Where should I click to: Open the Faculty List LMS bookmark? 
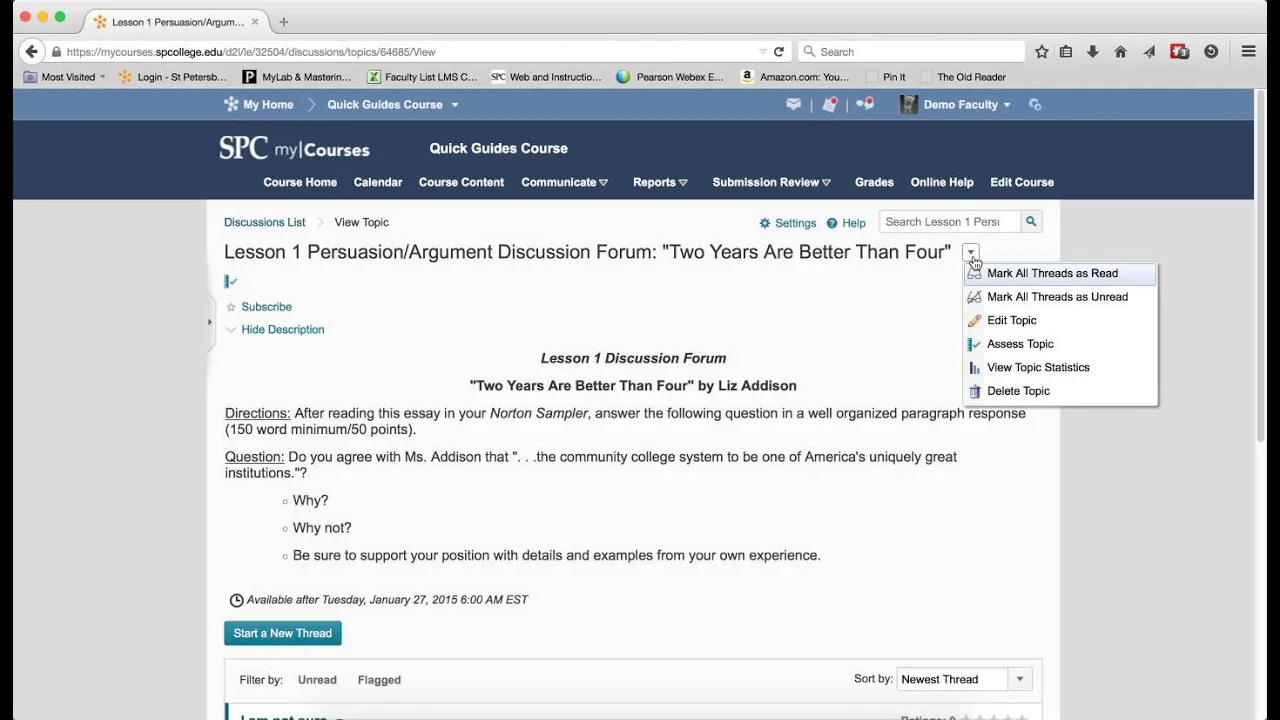(x=422, y=77)
